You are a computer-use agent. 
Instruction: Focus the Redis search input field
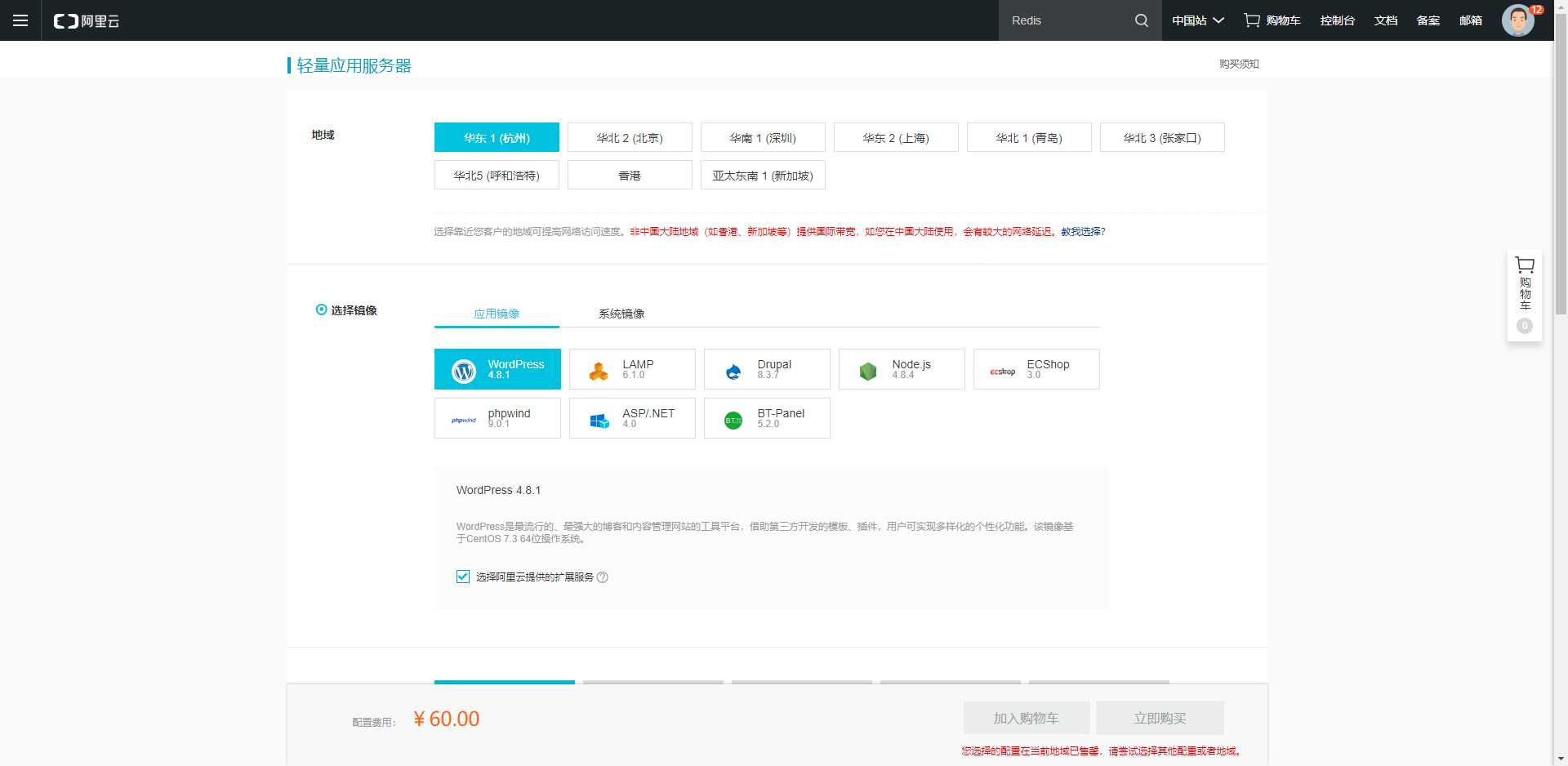click(1066, 20)
